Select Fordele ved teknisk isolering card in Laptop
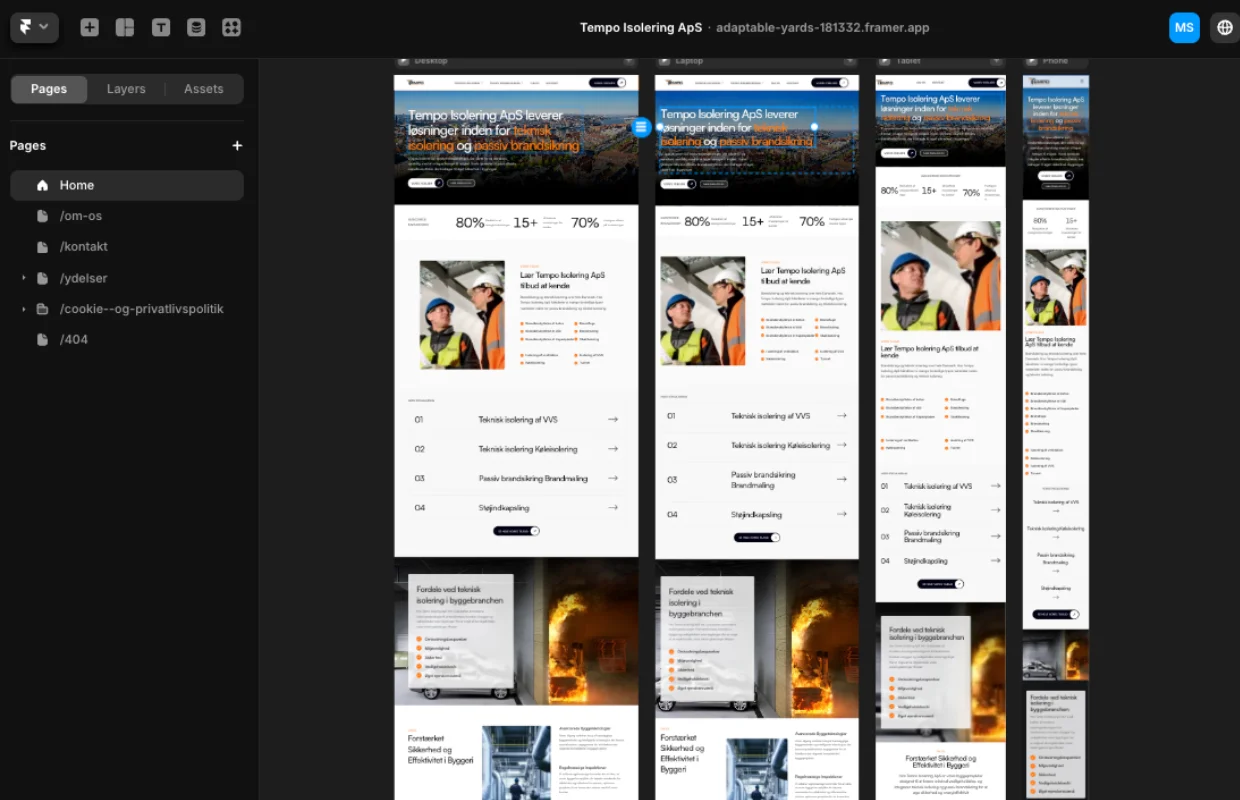Viewport: 1240px width, 800px height. point(706,637)
